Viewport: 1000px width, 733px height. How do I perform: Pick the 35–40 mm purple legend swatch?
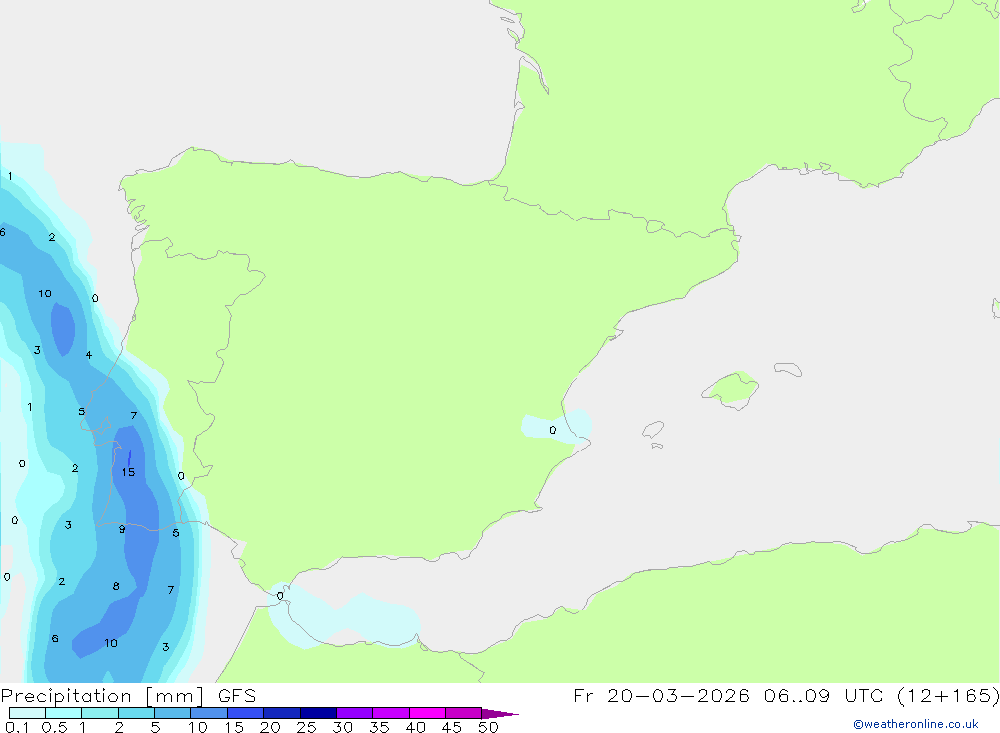[x=391, y=713]
